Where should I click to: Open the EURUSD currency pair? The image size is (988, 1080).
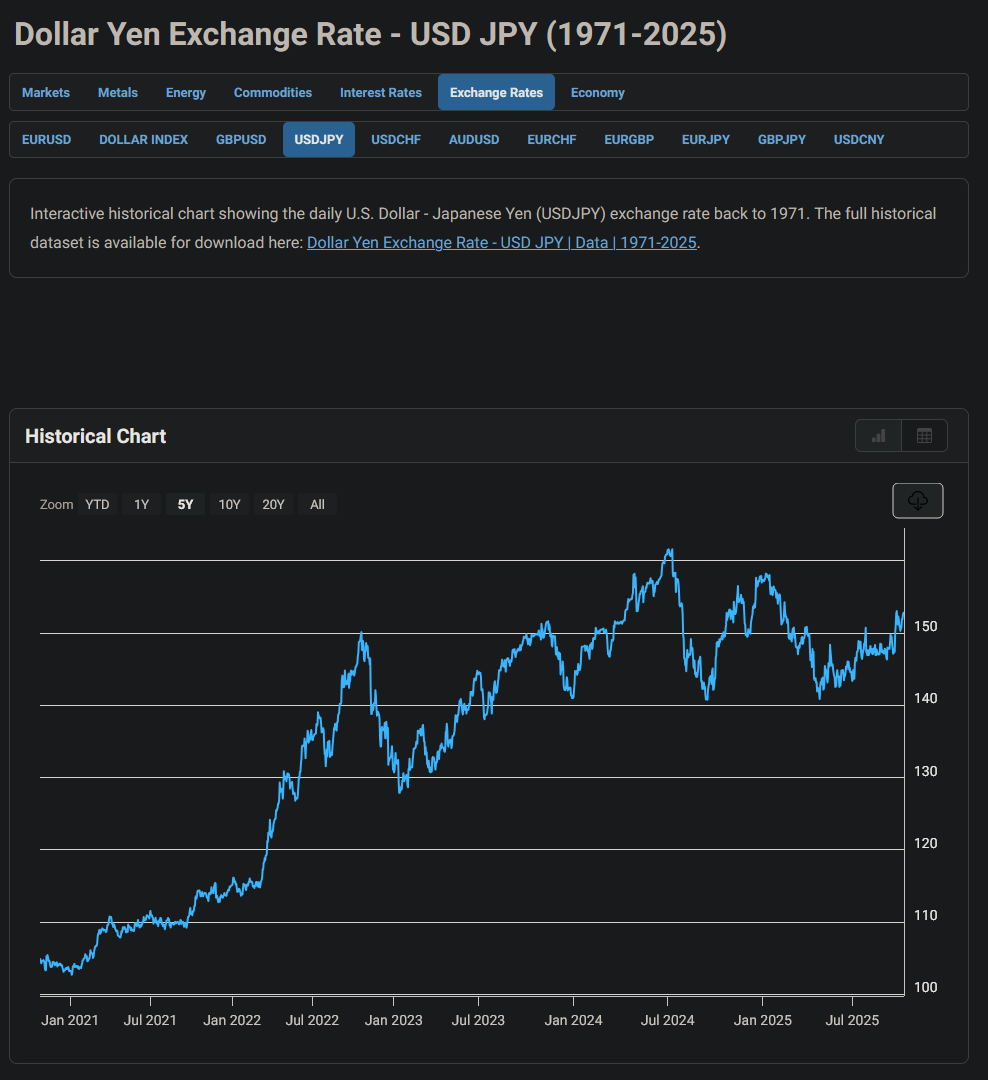[46, 140]
